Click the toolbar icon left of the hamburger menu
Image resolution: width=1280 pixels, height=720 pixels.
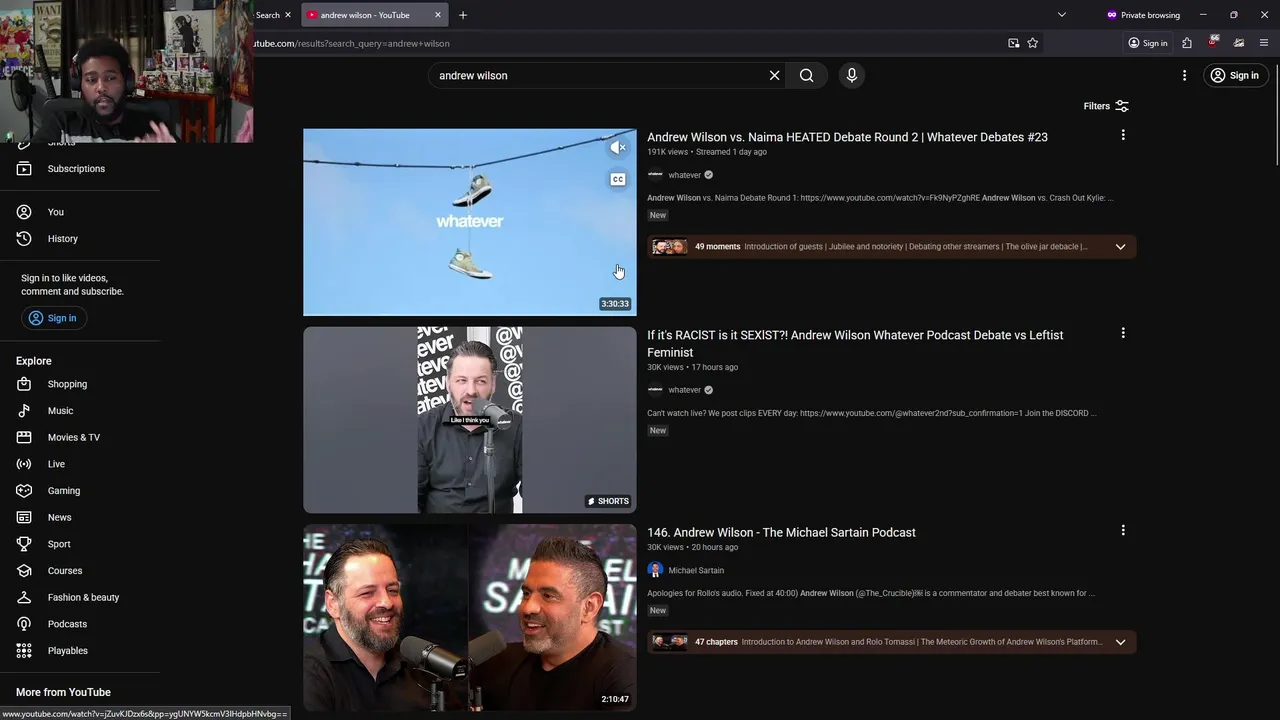[x=1239, y=43]
